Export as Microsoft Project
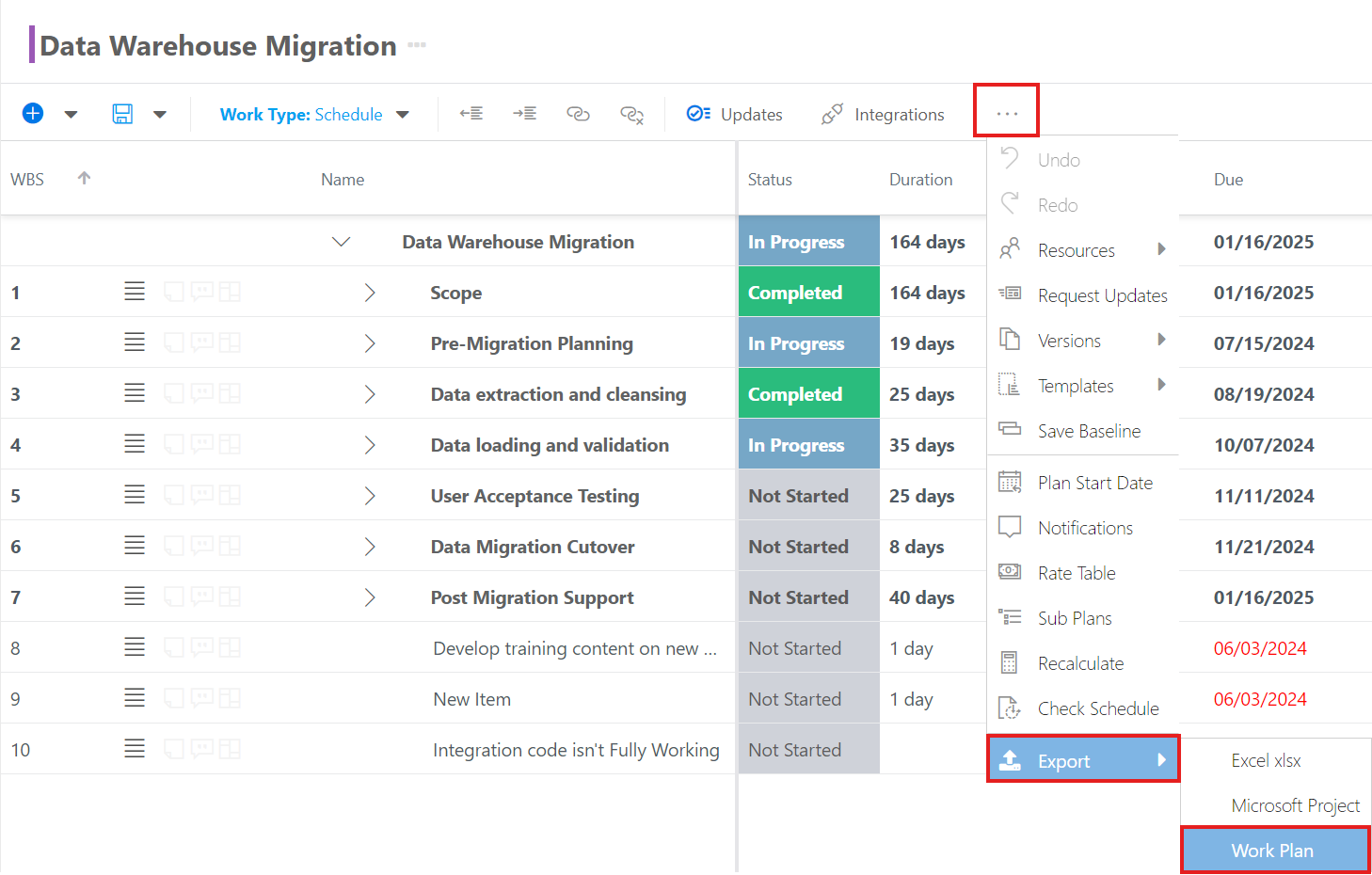 pos(1276,805)
